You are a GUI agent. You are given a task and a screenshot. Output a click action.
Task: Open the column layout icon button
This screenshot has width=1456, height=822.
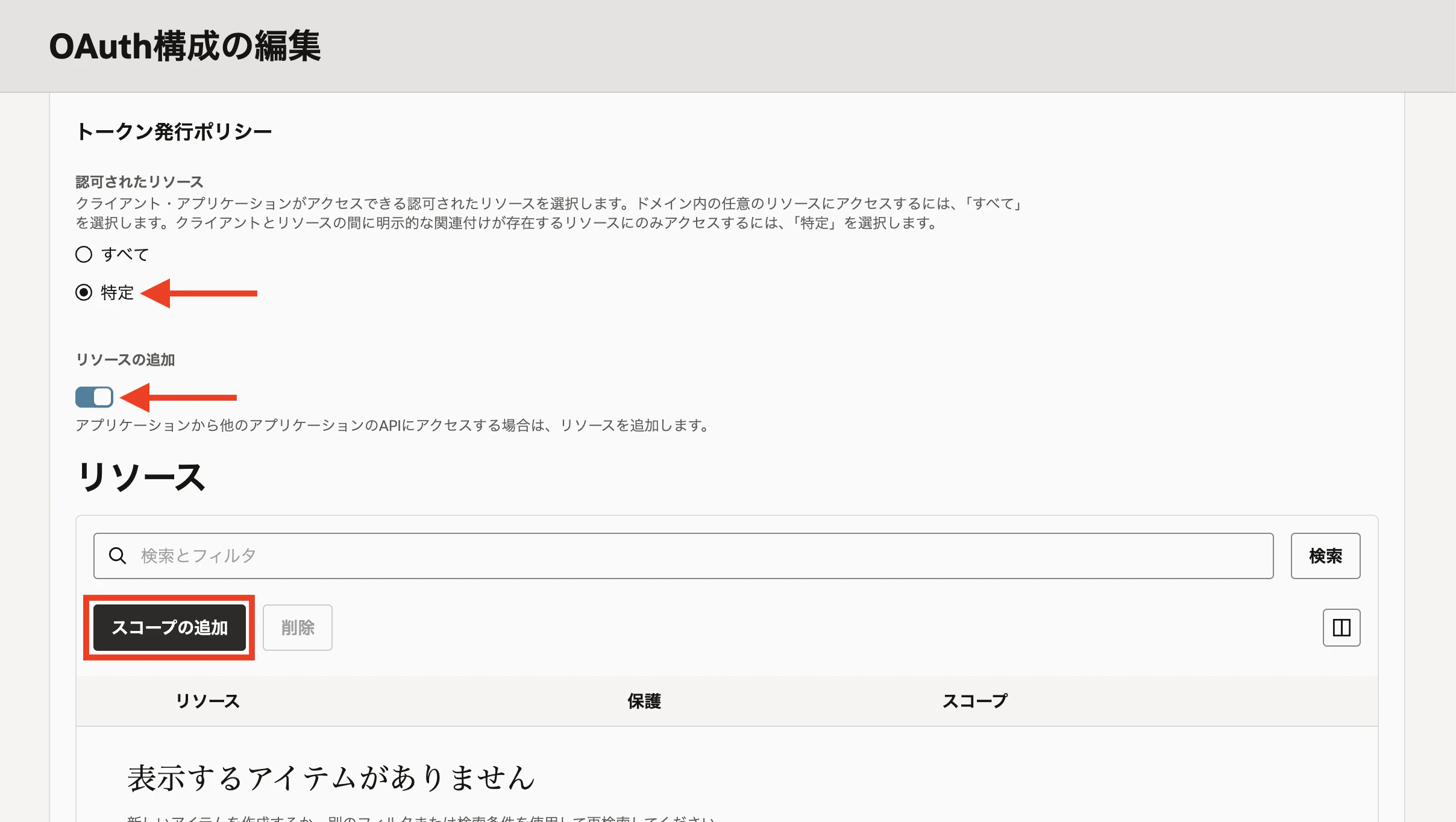point(1341,627)
